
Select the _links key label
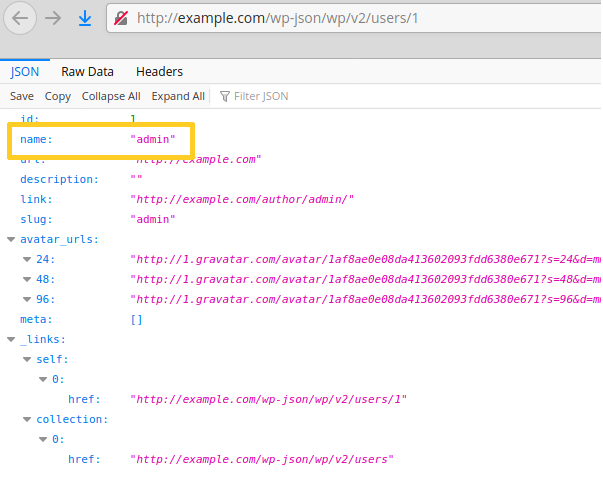pos(43,340)
